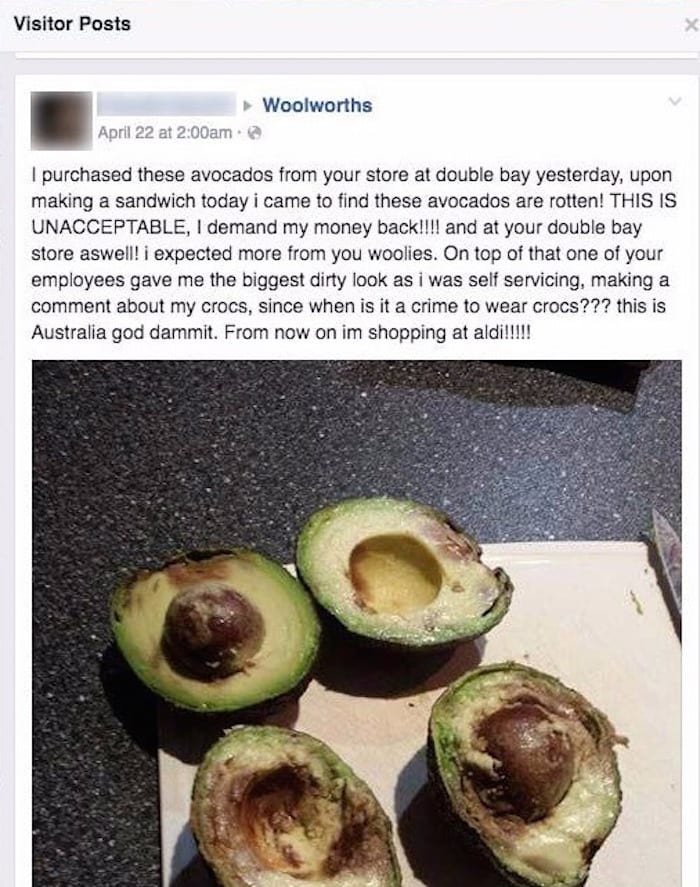Image resolution: width=700 pixels, height=887 pixels.
Task: Close the Visitor Posts panel
Action: (691, 25)
